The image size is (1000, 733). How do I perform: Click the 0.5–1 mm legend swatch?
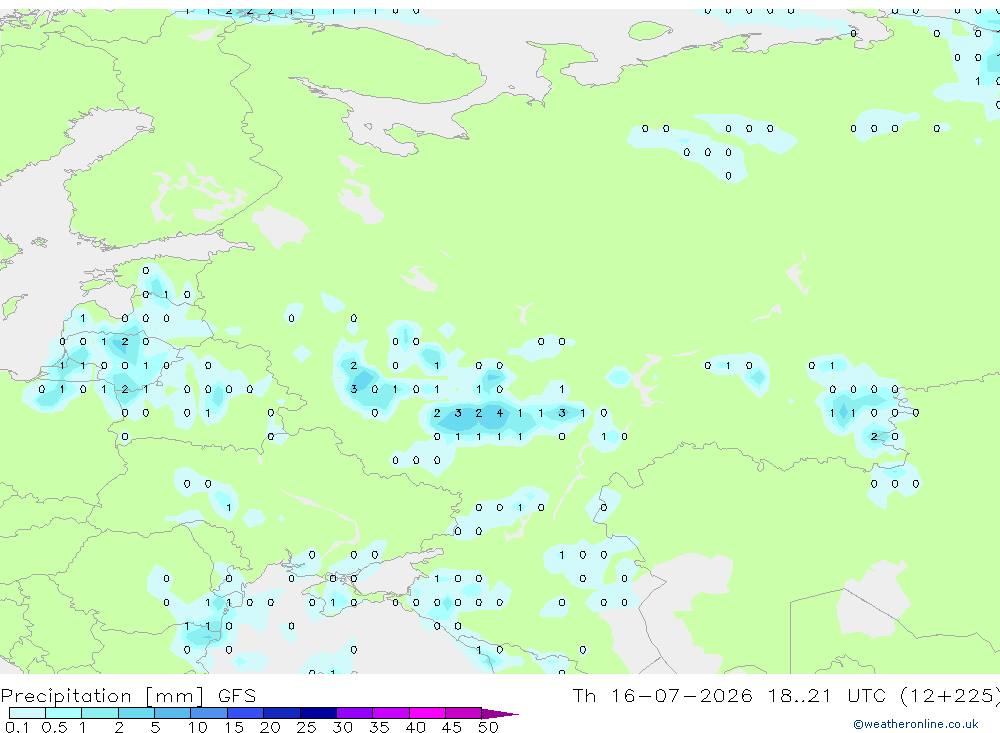[64, 713]
